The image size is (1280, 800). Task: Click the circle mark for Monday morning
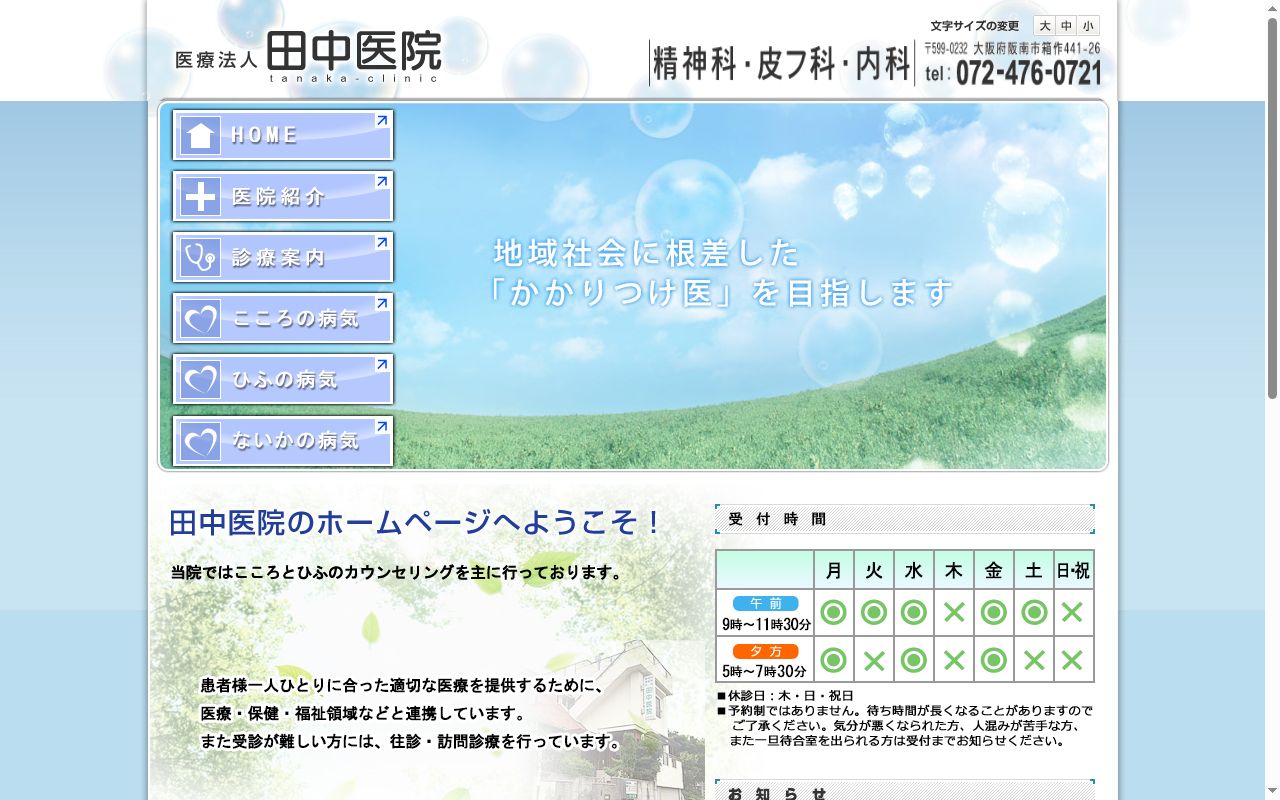pyautogui.click(x=834, y=612)
